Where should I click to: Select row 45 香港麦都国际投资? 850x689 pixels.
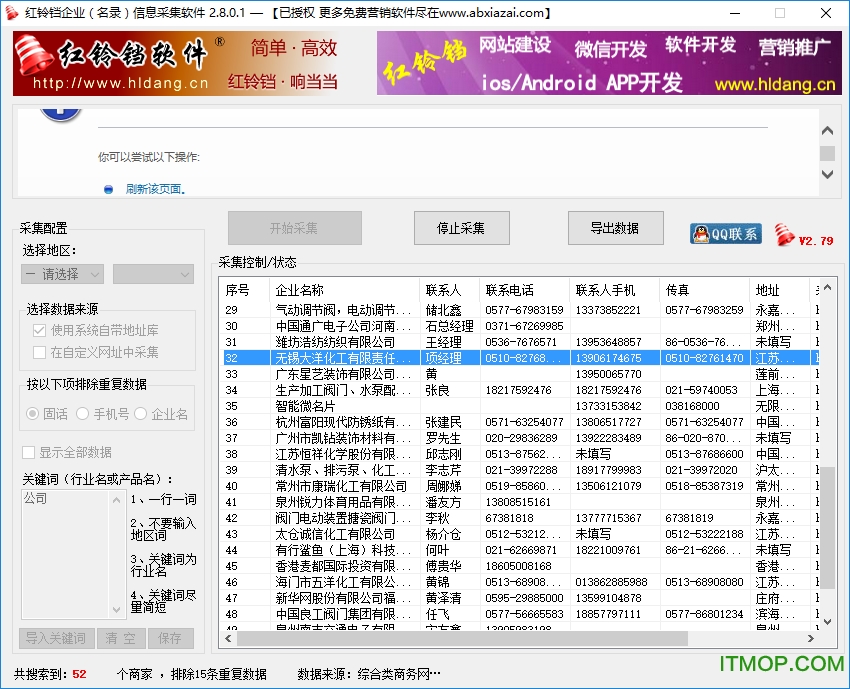pos(520,566)
